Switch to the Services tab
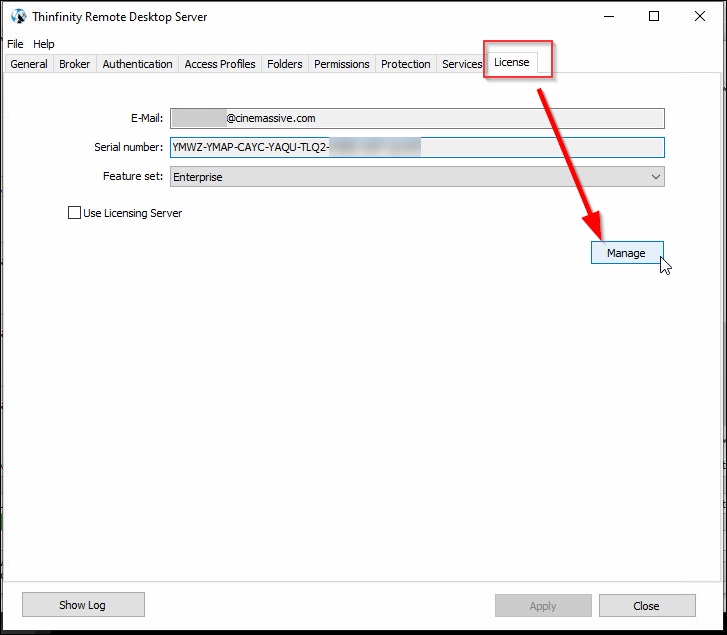 coord(461,64)
